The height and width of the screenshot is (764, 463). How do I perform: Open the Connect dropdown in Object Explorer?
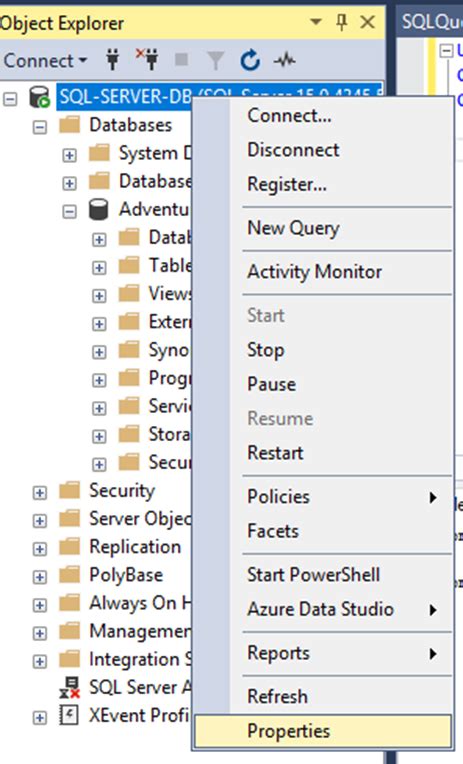(x=45, y=60)
